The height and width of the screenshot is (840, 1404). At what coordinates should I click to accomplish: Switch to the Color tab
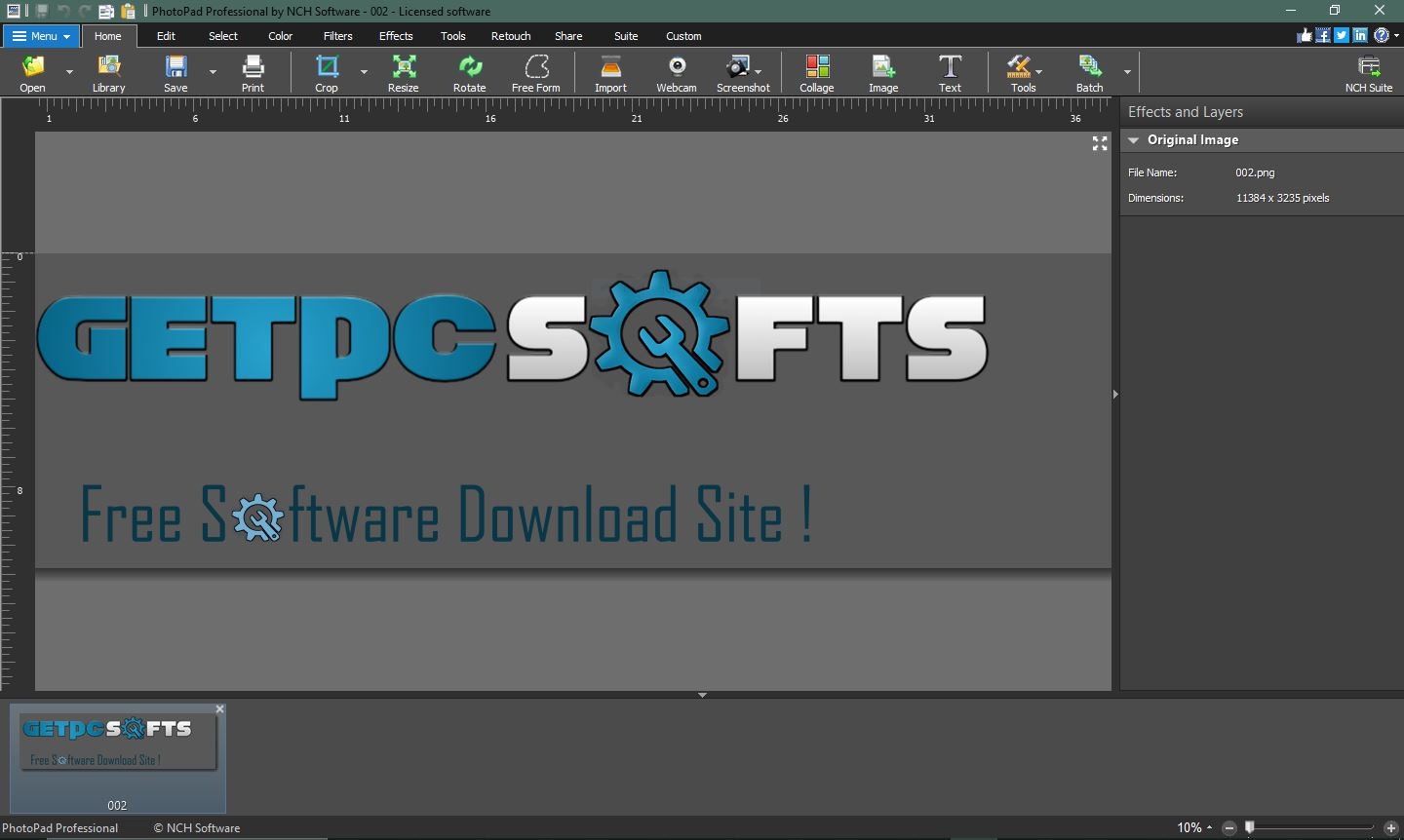[281, 36]
